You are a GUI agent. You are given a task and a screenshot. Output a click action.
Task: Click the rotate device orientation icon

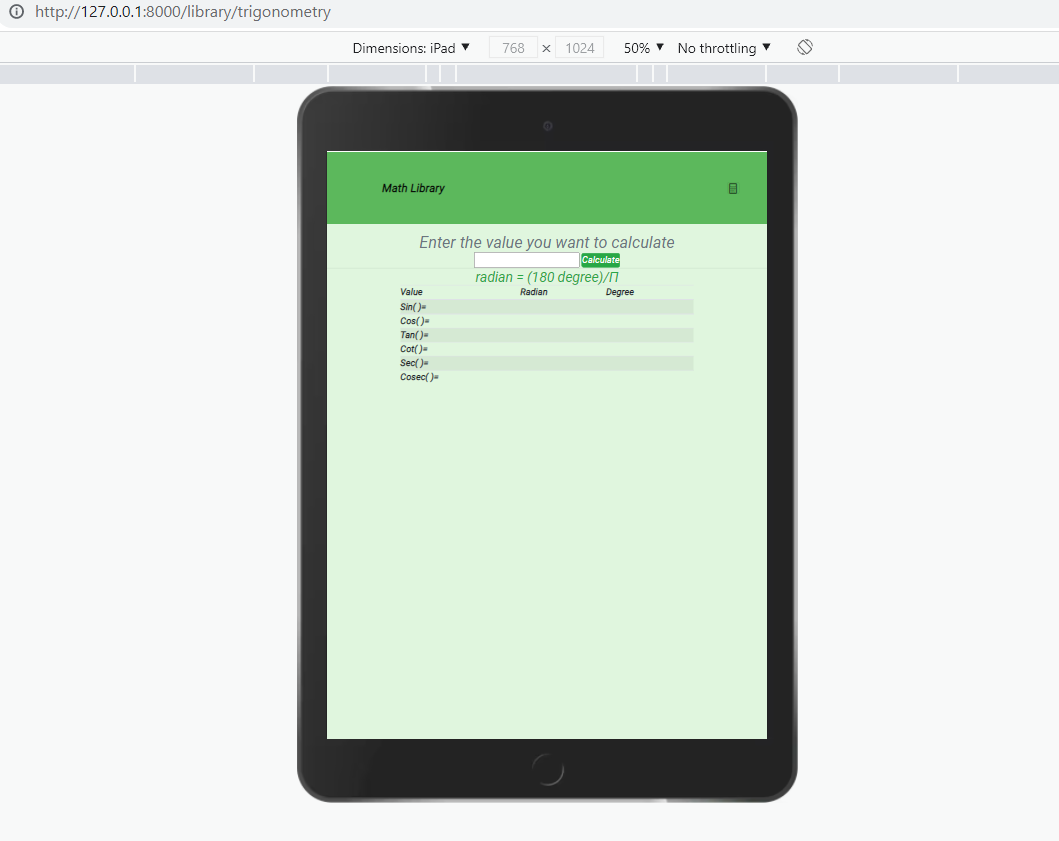(805, 47)
